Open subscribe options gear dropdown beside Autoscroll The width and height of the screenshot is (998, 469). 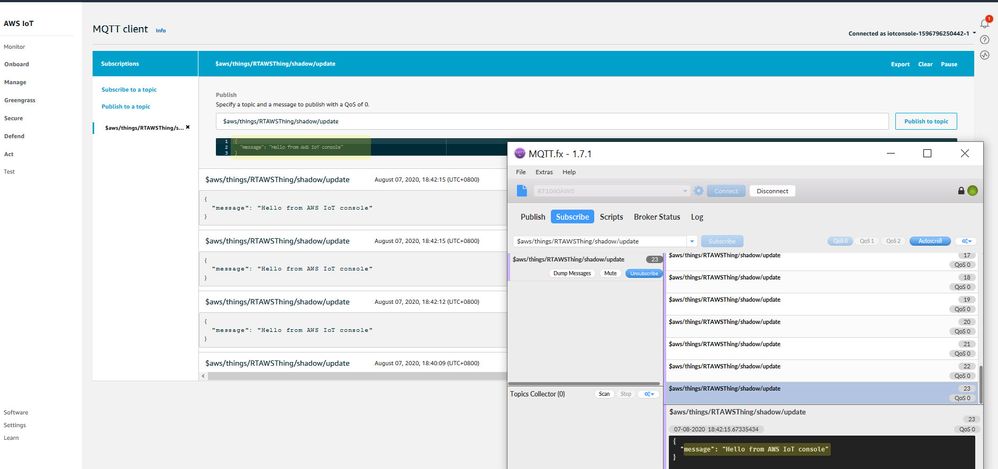(x=967, y=241)
